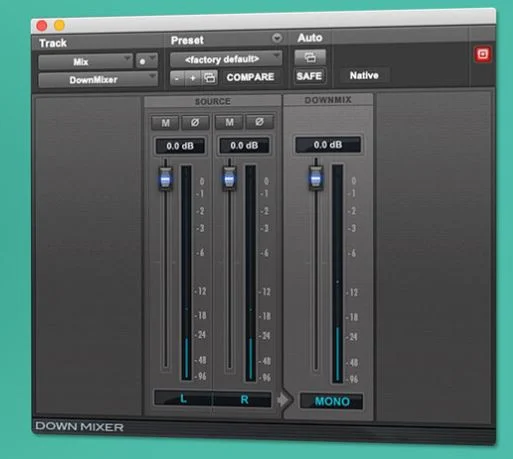Image resolution: width=513 pixels, height=459 pixels.
Task: Click the left channel fader handle
Action: (165, 179)
